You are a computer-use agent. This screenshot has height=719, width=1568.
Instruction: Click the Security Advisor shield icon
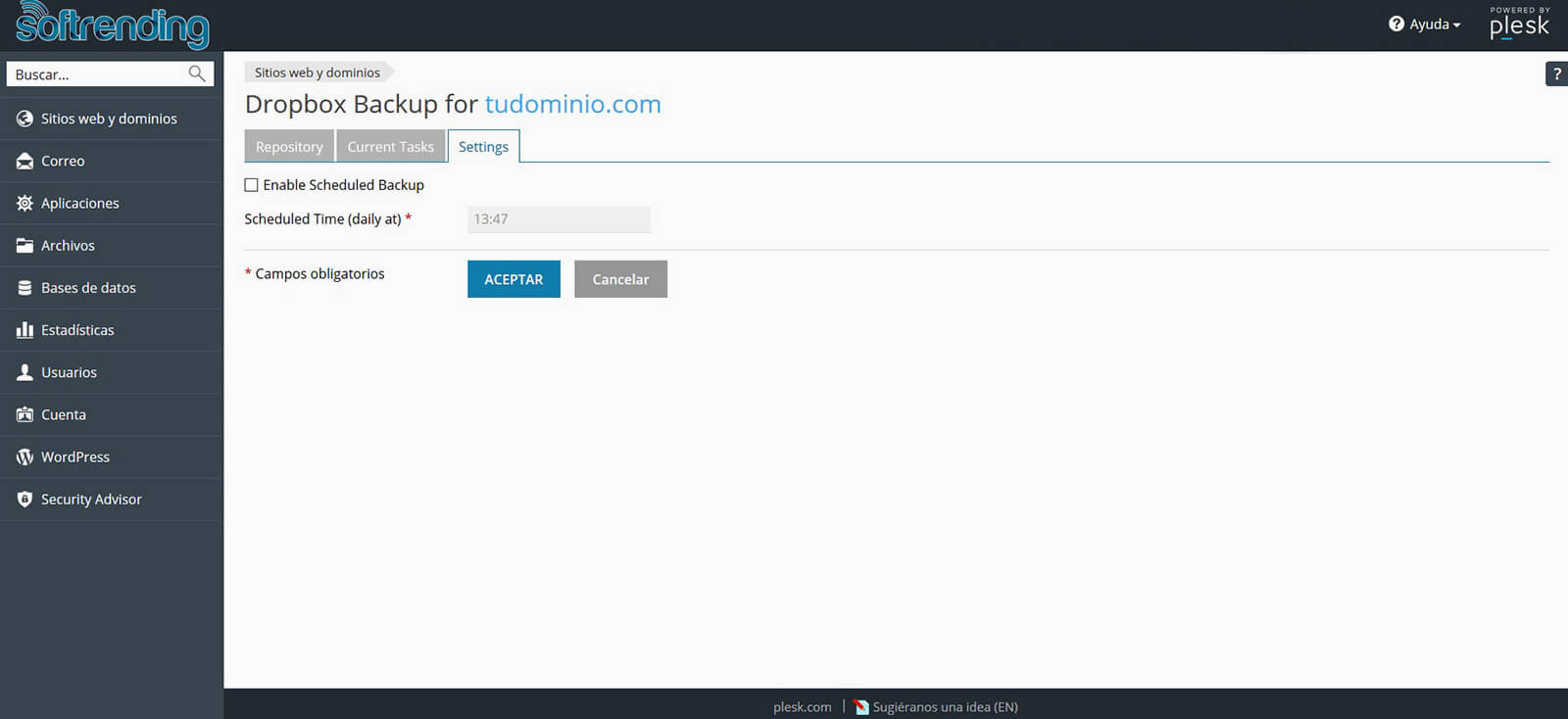pyautogui.click(x=24, y=499)
